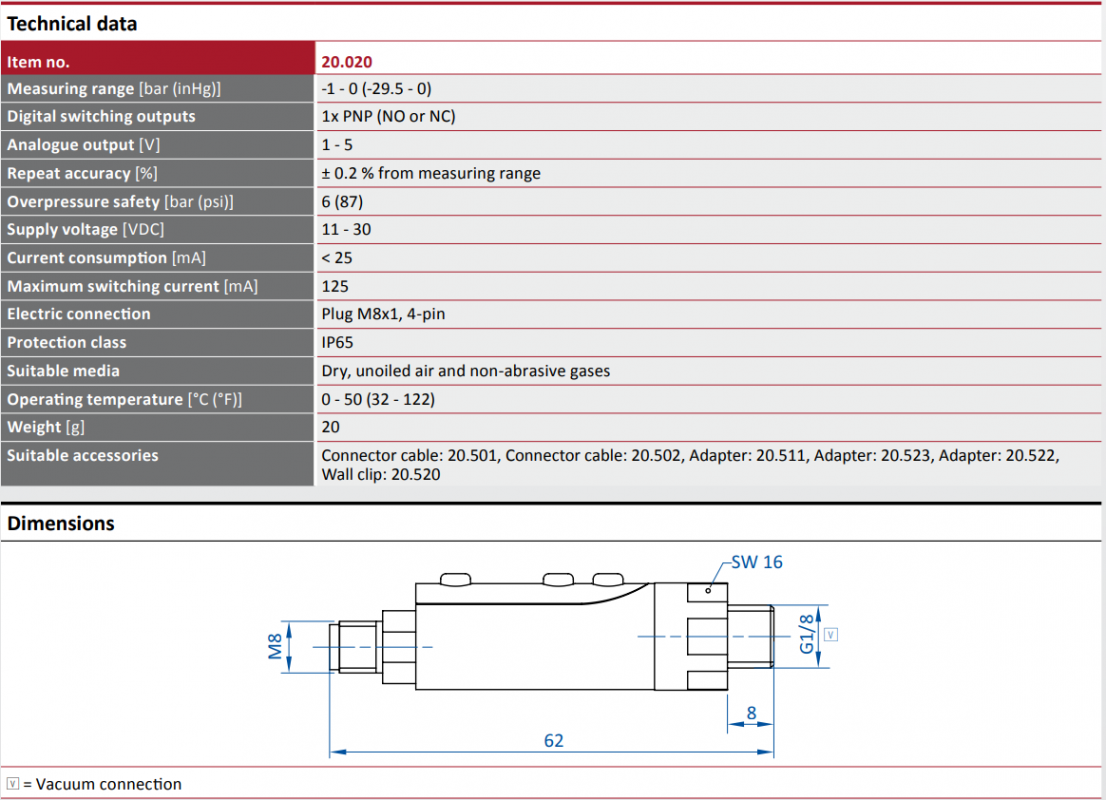Click the 'Operating temperature [°C (°F)]' label
This screenshot has height=800, width=1106.
coord(124,399)
